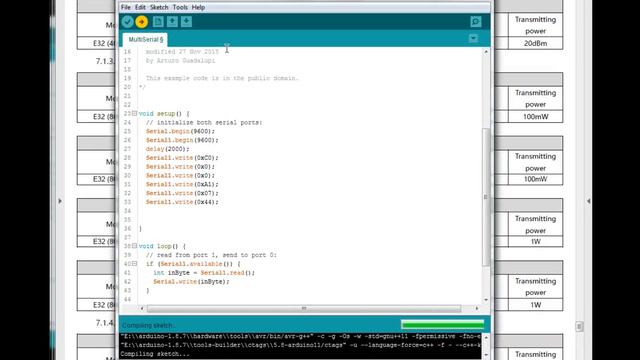
Task: Collapse the void loop() code block
Action: (x=134, y=246)
